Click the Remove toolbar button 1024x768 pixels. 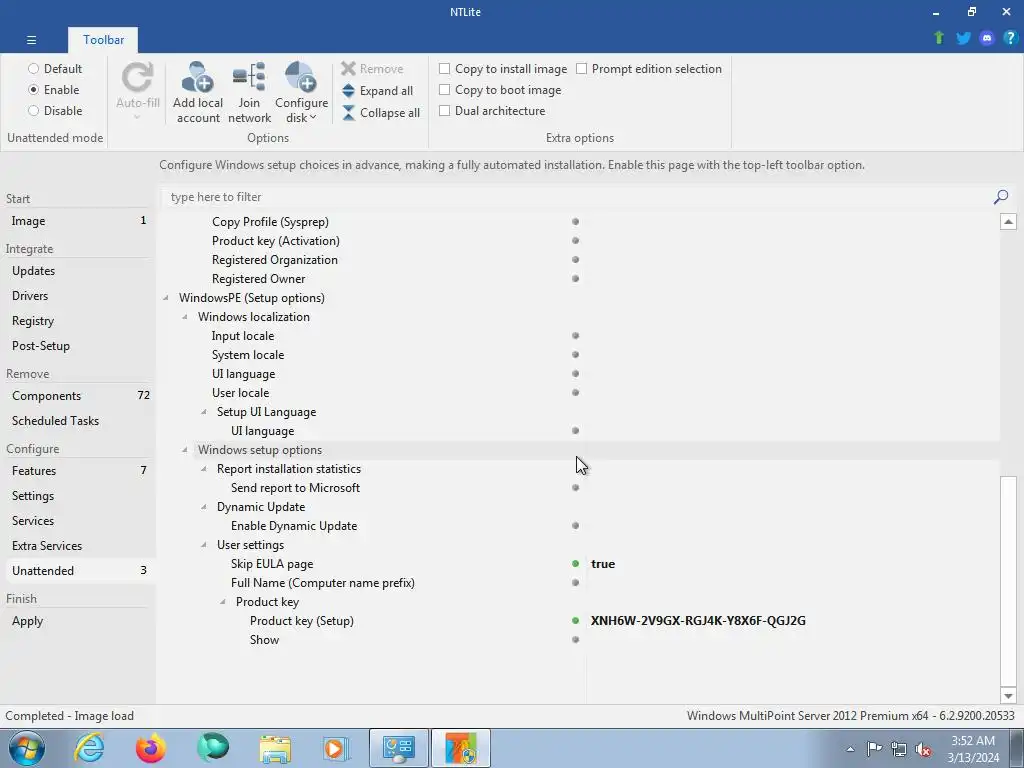372,69
